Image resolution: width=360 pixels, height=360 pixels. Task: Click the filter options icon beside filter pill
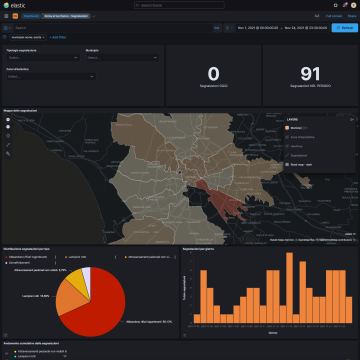[x=5, y=37]
